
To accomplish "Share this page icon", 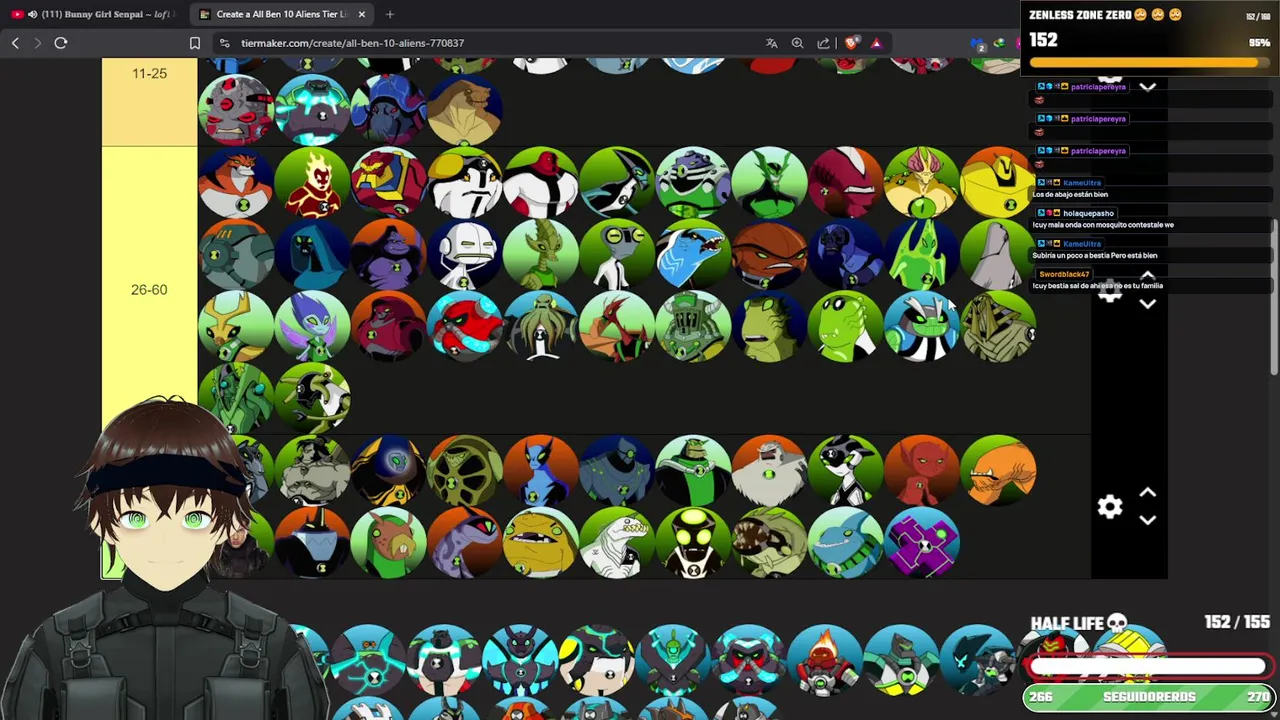I will (823, 43).
